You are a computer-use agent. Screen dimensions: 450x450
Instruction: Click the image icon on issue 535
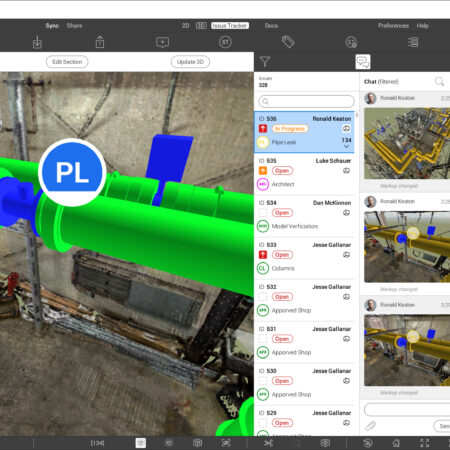tap(346, 171)
